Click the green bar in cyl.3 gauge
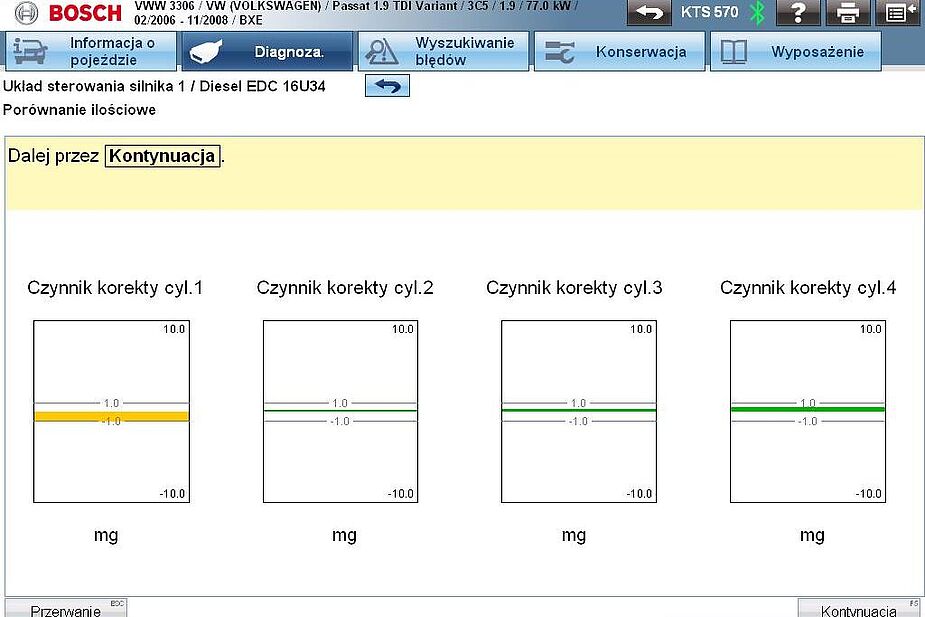Viewport: 925px width, 617px height. pos(578,410)
